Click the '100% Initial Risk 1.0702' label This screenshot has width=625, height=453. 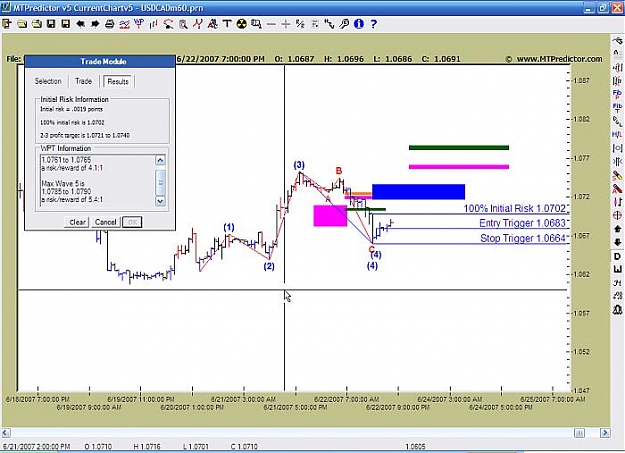(x=515, y=209)
